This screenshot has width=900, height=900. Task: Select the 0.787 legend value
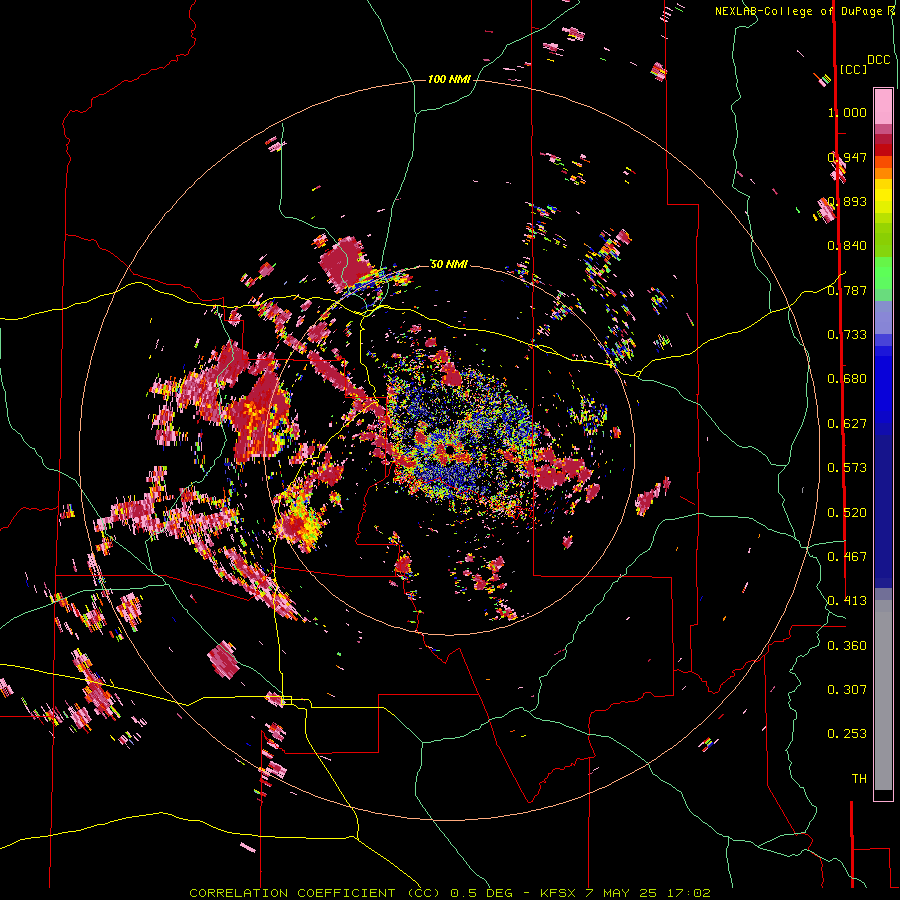click(x=847, y=290)
